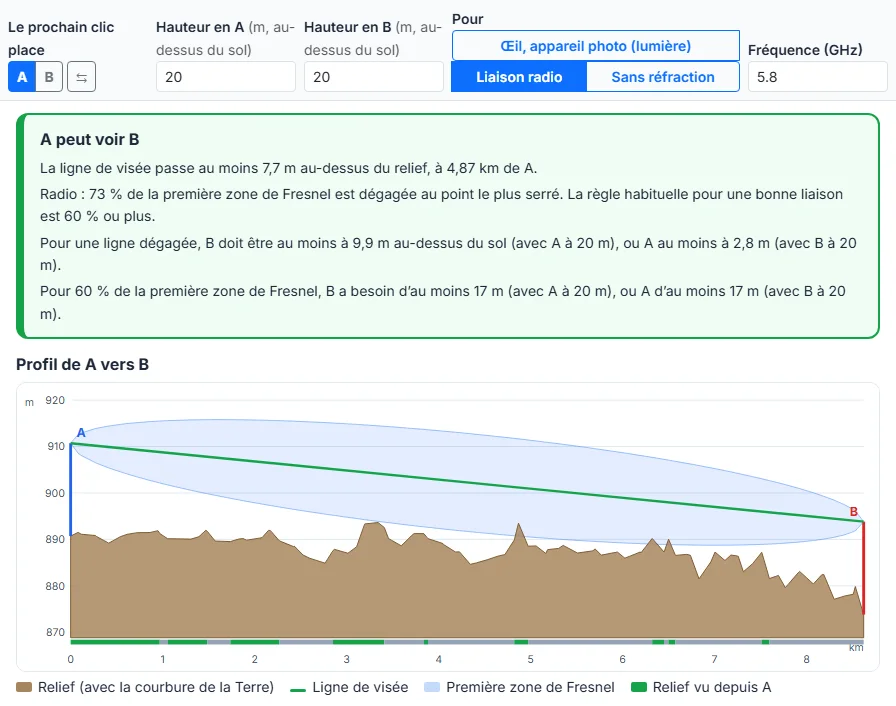Click the 'Profil de A vers B' title
The height and width of the screenshot is (706, 896).
point(82,364)
